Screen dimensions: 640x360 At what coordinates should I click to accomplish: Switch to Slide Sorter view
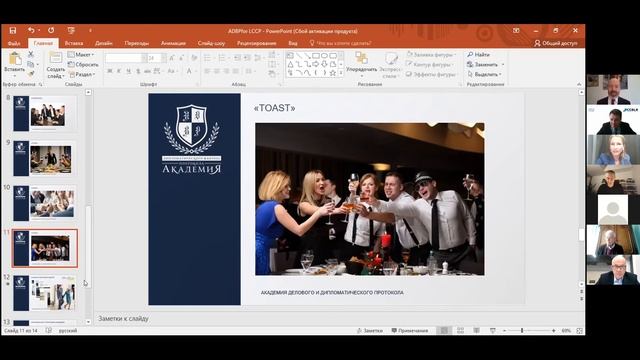pos(460,331)
